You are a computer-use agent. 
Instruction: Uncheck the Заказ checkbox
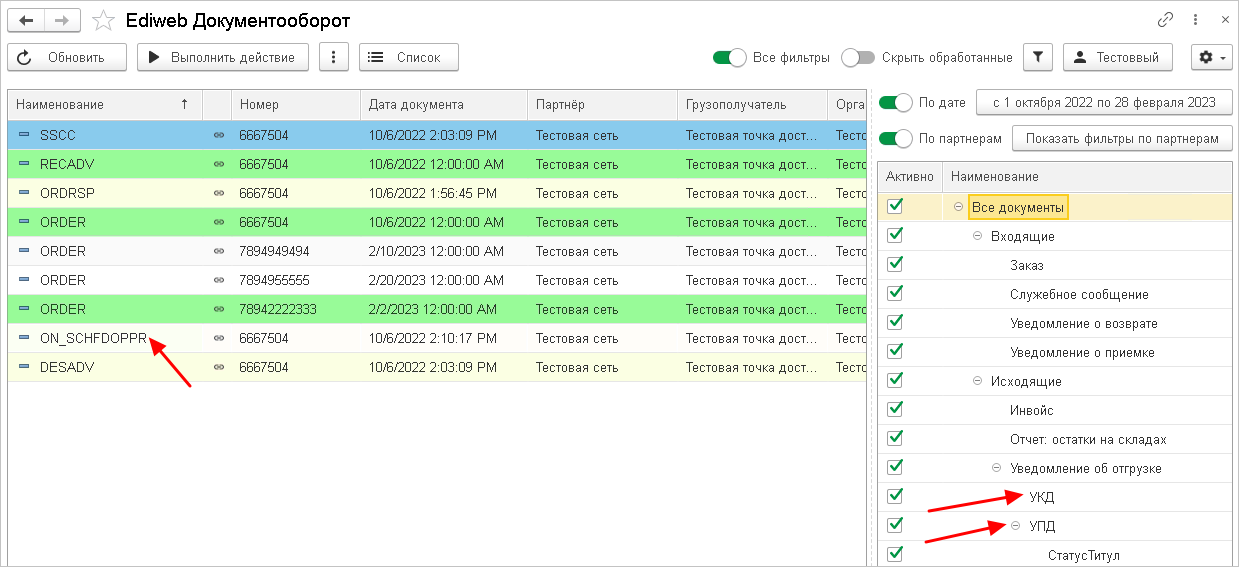point(895,265)
